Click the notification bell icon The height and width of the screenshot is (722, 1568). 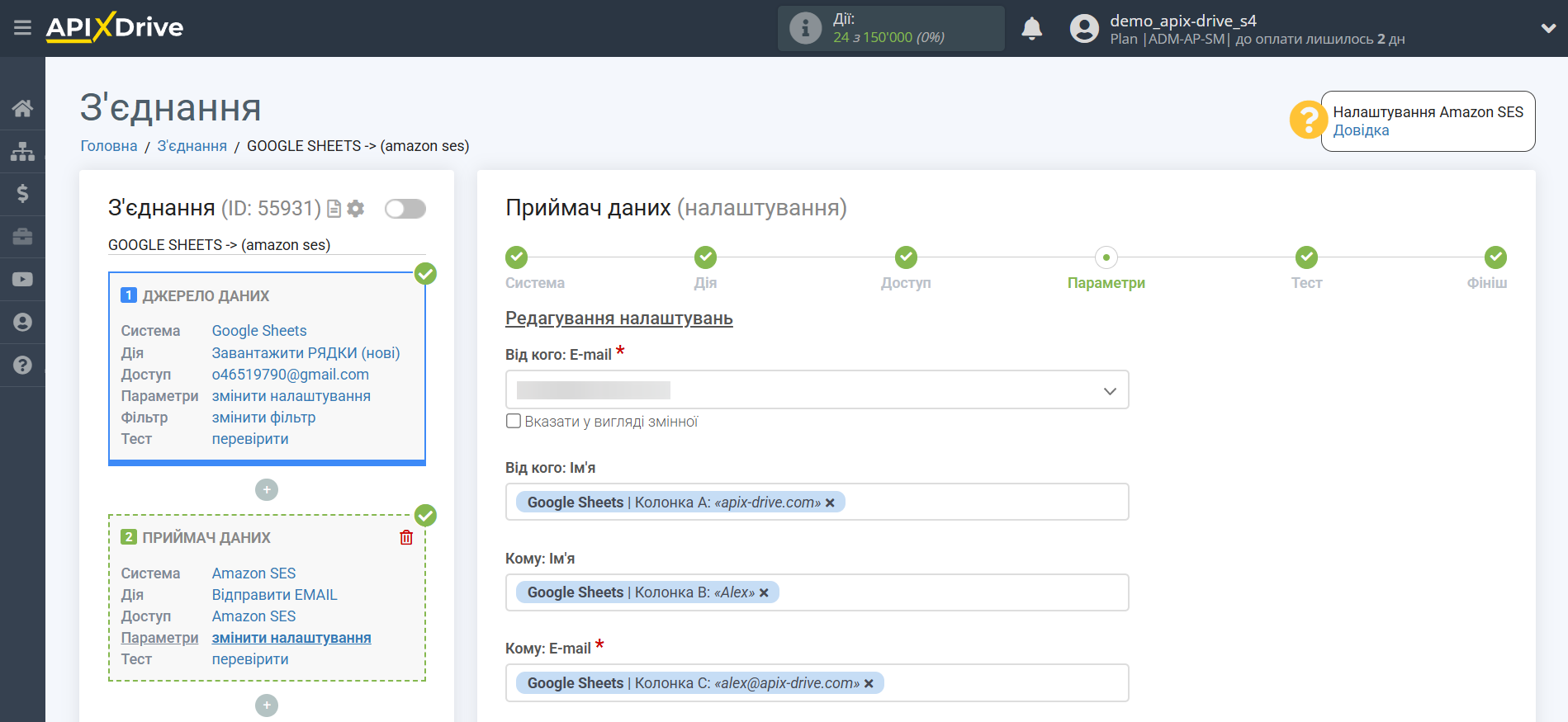click(1031, 29)
